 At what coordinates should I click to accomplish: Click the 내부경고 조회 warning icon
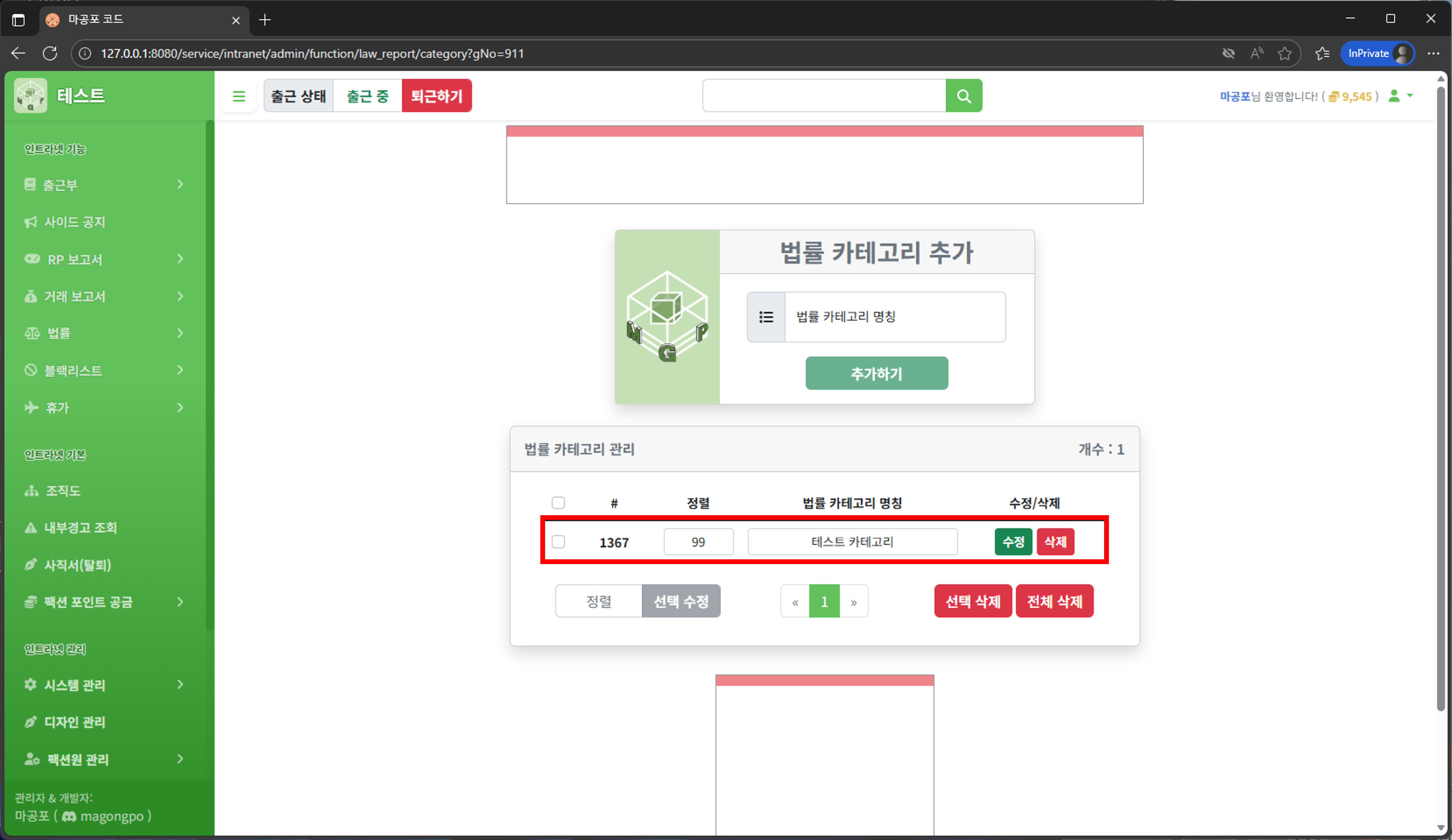tap(32, 528)
